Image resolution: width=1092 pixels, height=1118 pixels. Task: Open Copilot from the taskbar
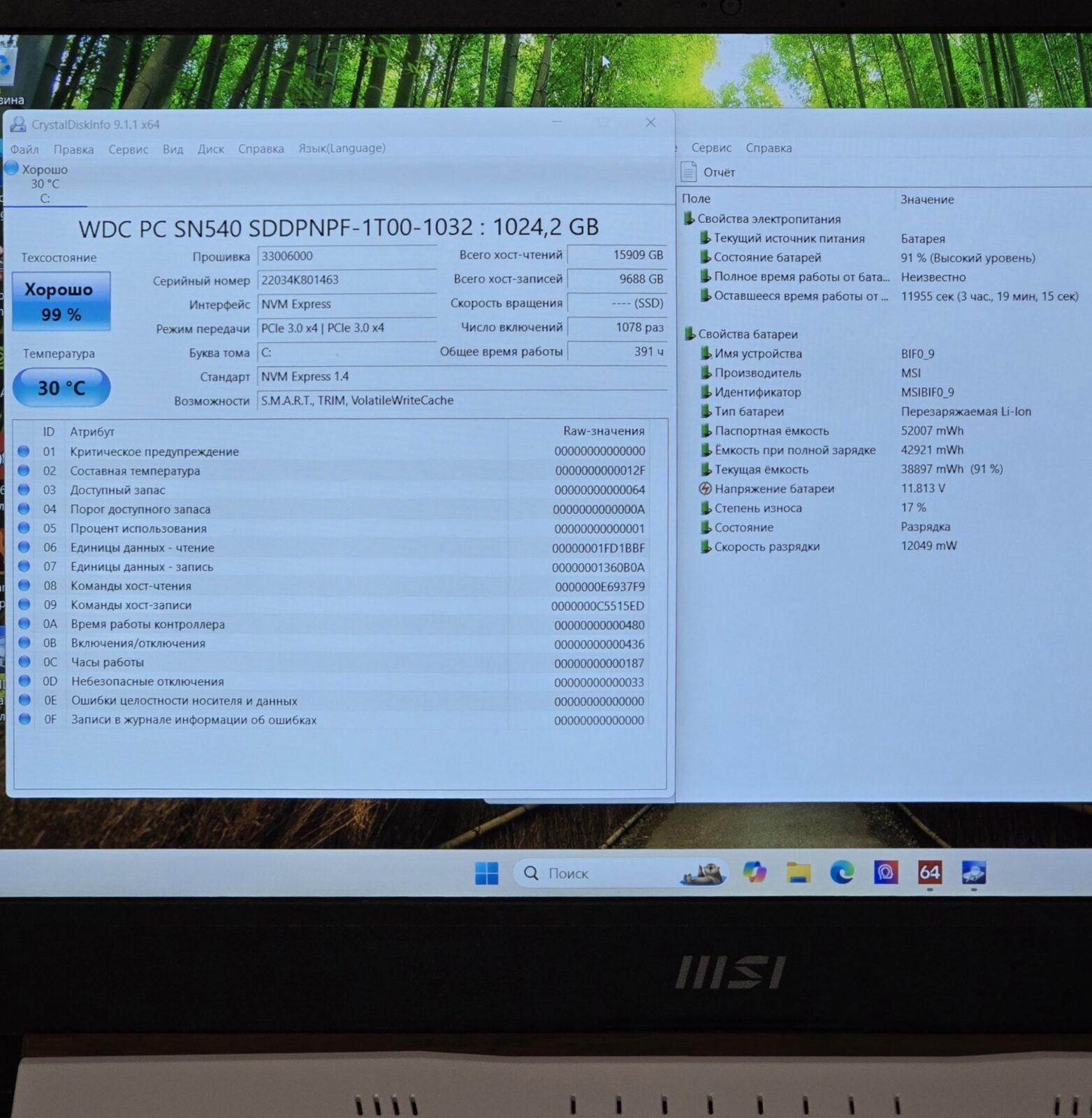755,872
